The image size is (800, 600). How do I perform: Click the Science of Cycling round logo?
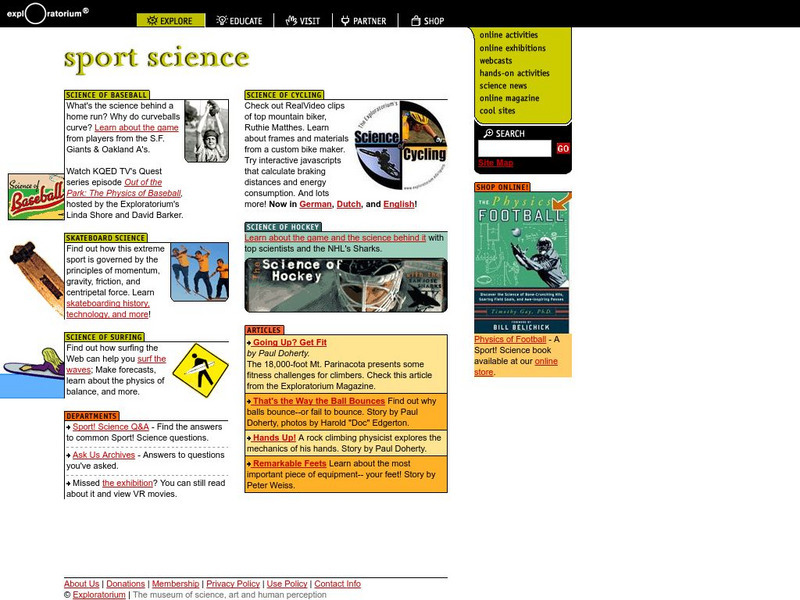coord(401,145)
